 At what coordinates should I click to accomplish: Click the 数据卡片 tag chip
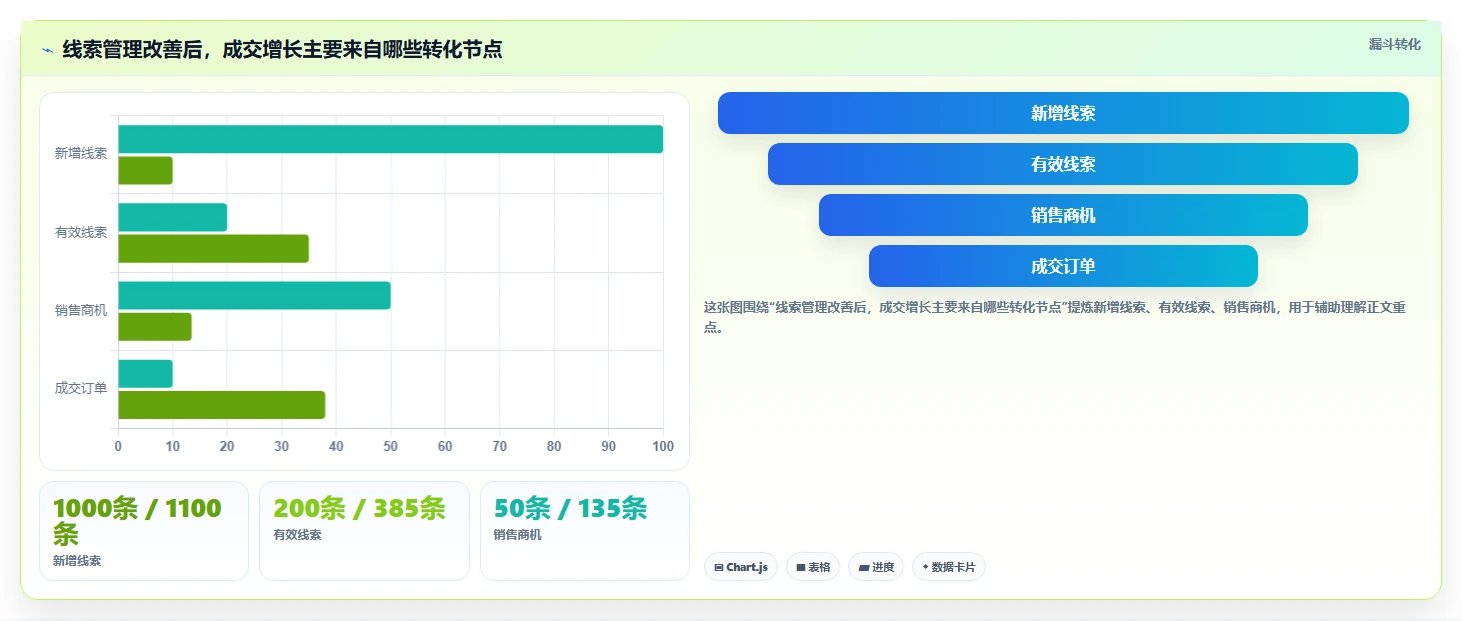(x=949, y=567)
